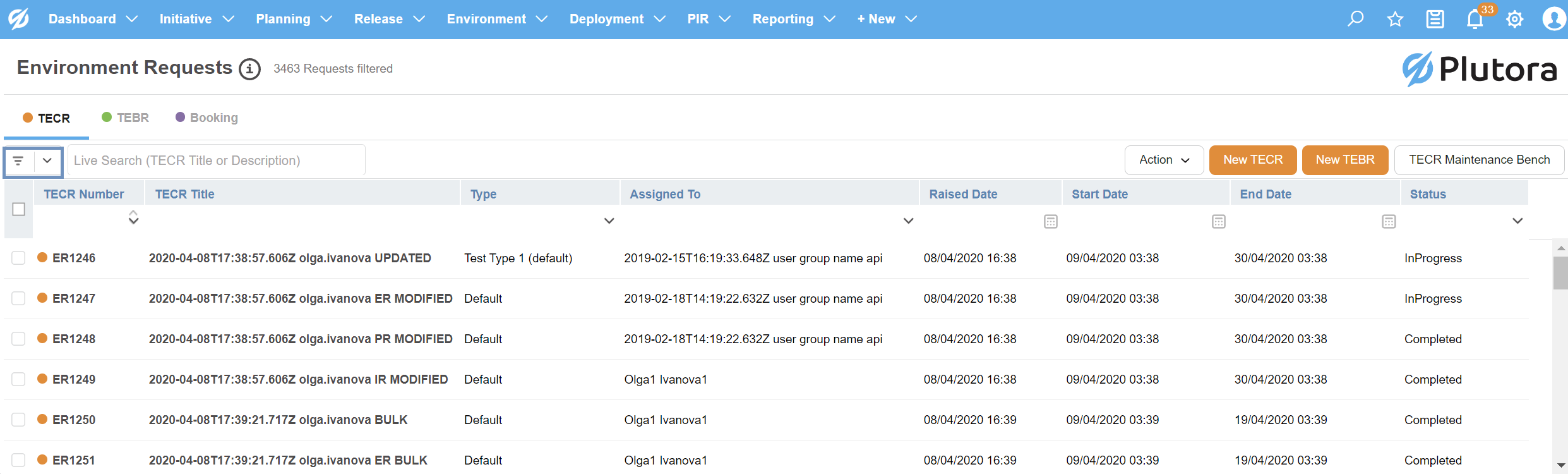
Task: Click the info icon beside Environment Requests
Action: point(249,69)
